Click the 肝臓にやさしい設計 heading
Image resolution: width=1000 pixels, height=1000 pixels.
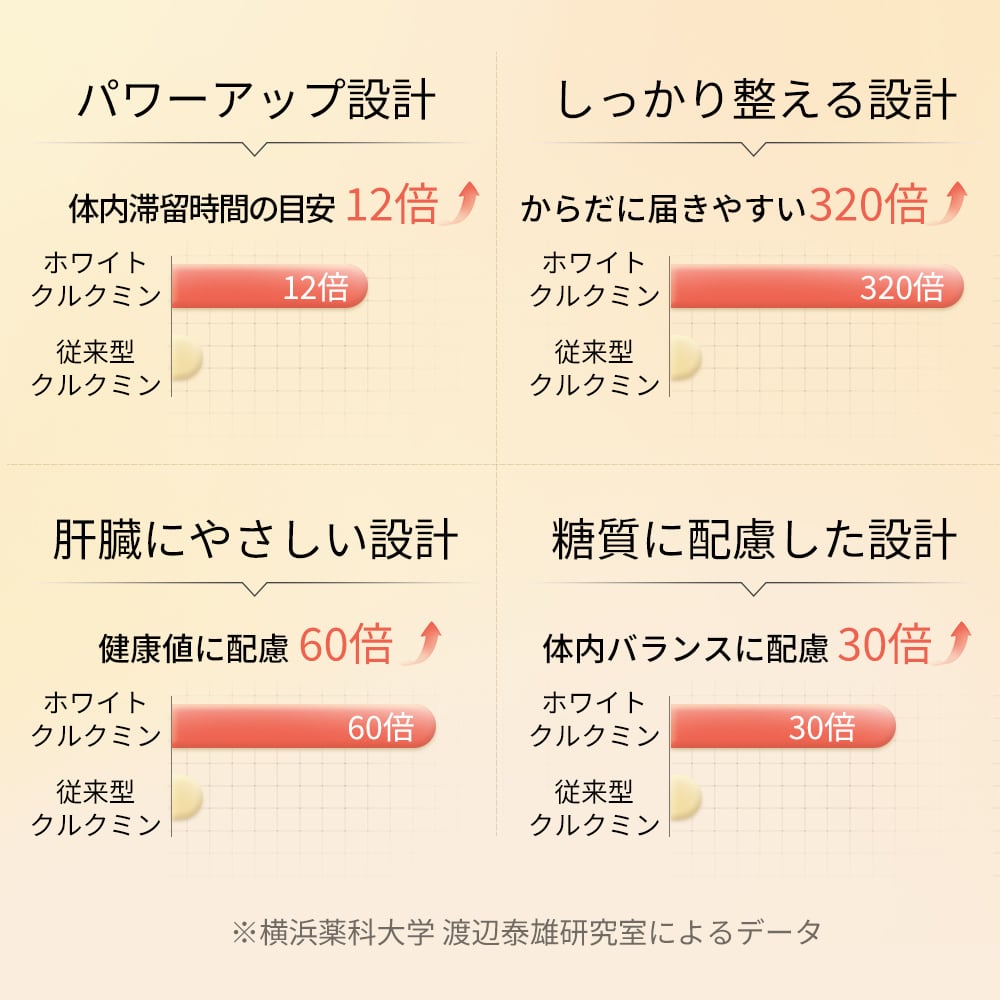click(256, 540)
